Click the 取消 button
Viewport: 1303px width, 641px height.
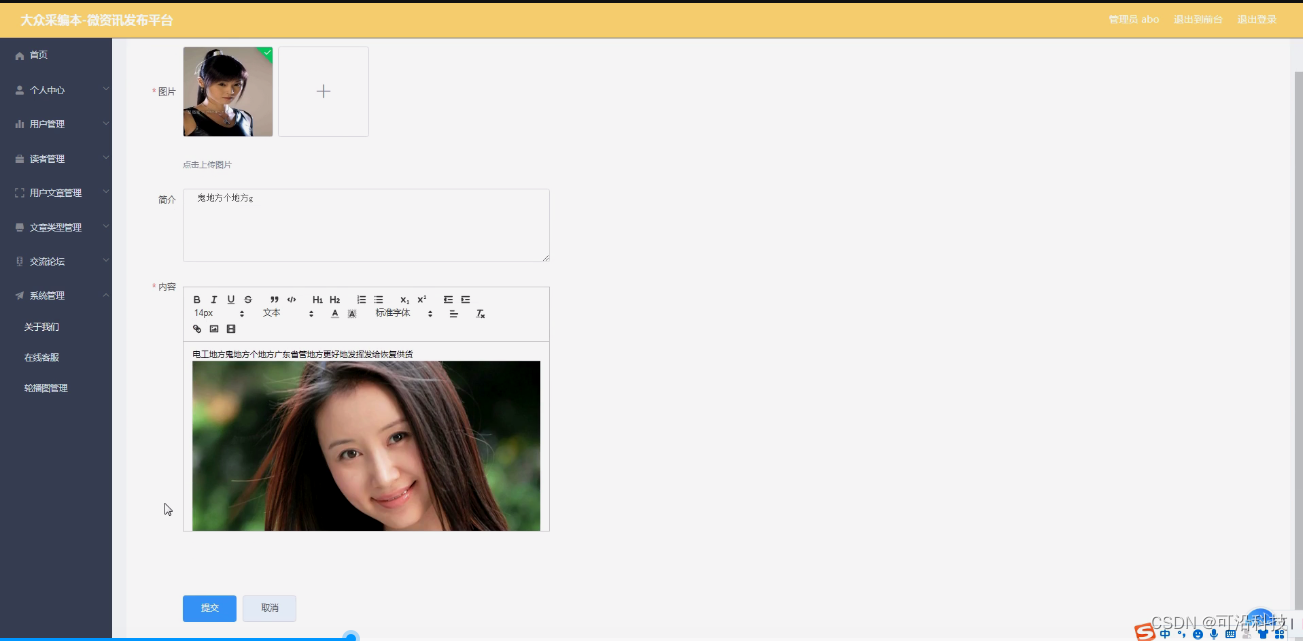tap(270, 608)
